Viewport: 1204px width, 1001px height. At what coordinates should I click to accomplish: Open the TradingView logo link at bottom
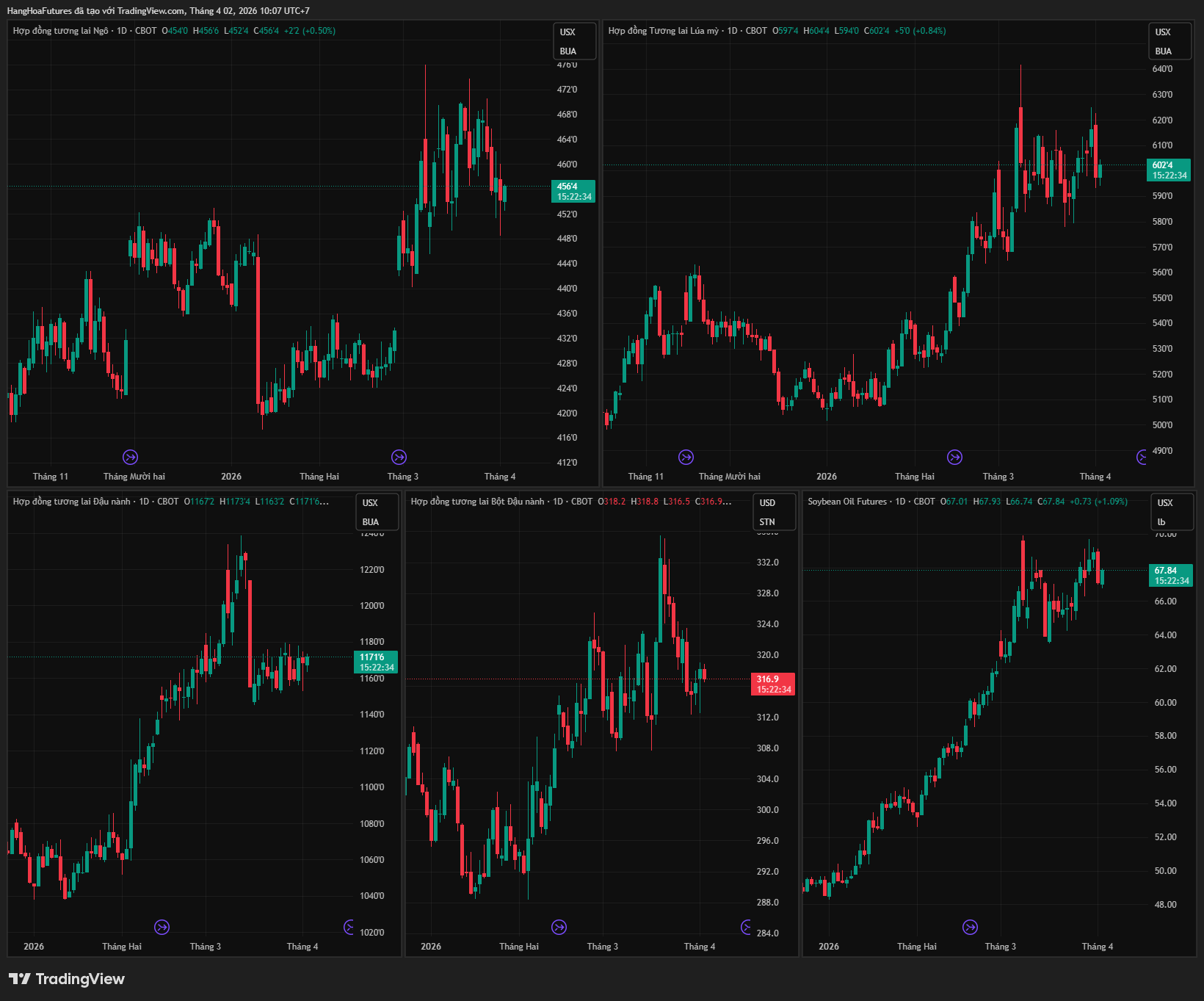coord(67,979)
